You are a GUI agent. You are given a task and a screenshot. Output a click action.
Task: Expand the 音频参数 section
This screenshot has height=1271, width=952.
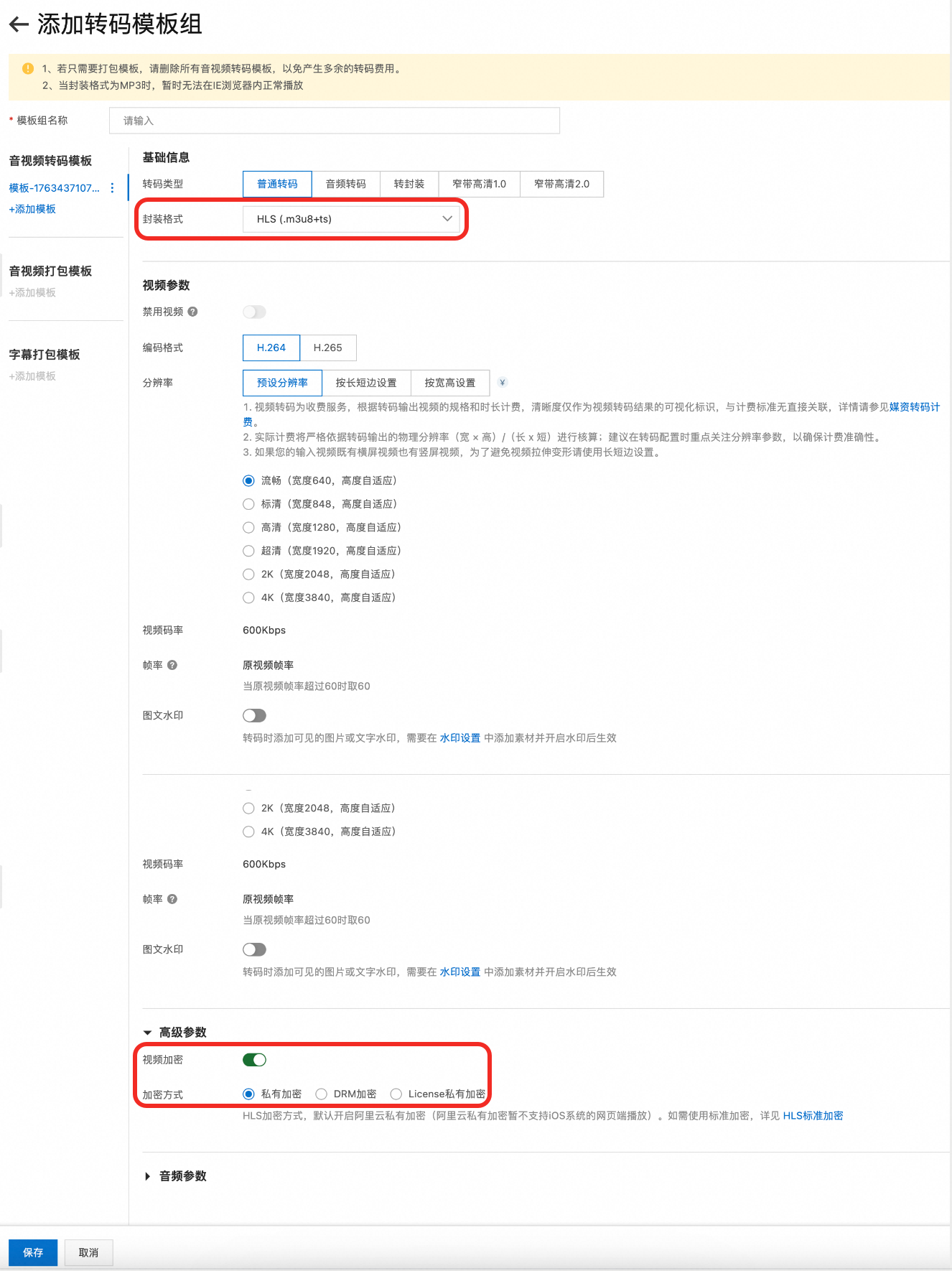pos(147,1176)
